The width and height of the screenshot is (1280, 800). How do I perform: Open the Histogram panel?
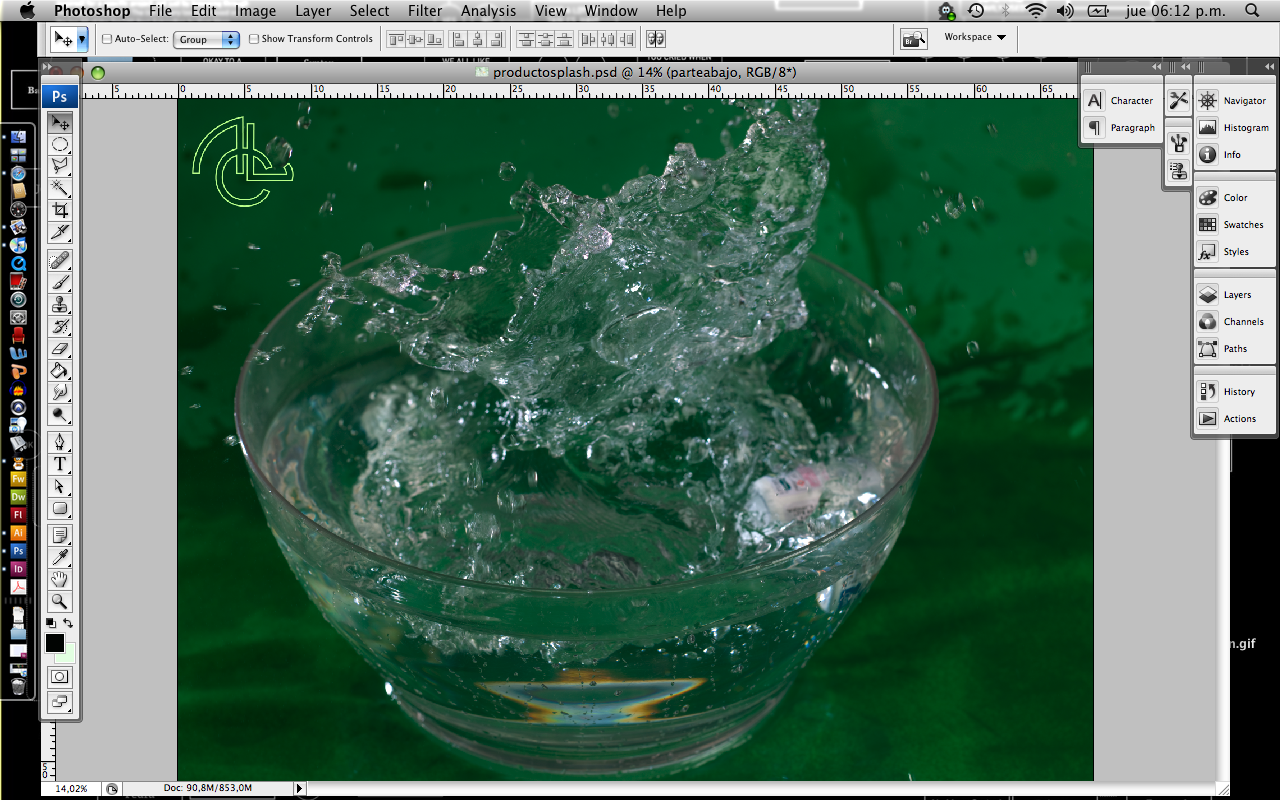(x=1240, y=127)
